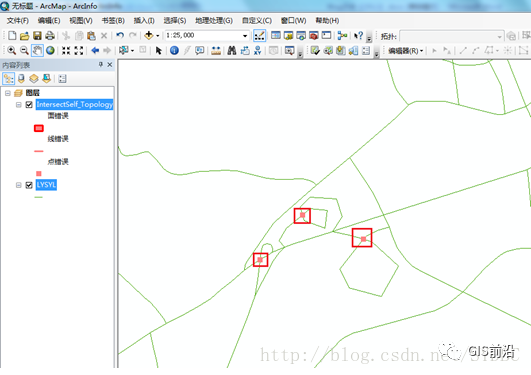Open the Add Data dropdown arrow
This screenshot has width=531, height=375.
point(157,36)
